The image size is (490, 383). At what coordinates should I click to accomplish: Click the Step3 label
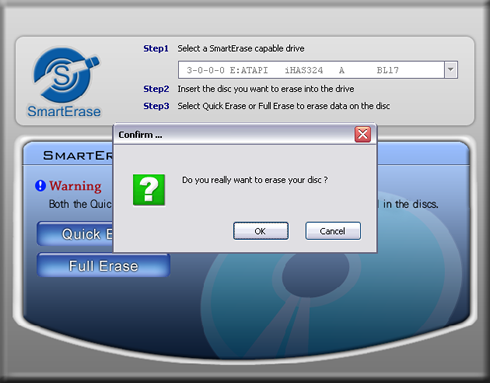pos(156,106)
